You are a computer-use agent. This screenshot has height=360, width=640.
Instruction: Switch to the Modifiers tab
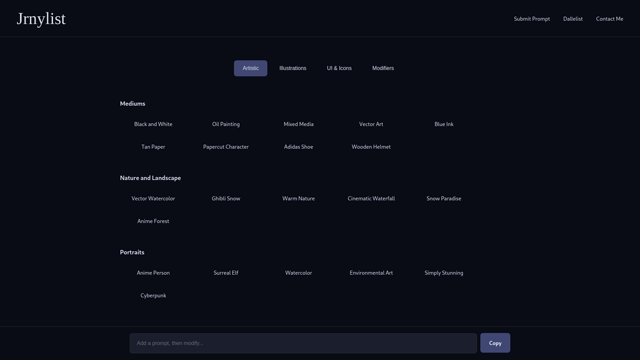(x=383, y=68)
